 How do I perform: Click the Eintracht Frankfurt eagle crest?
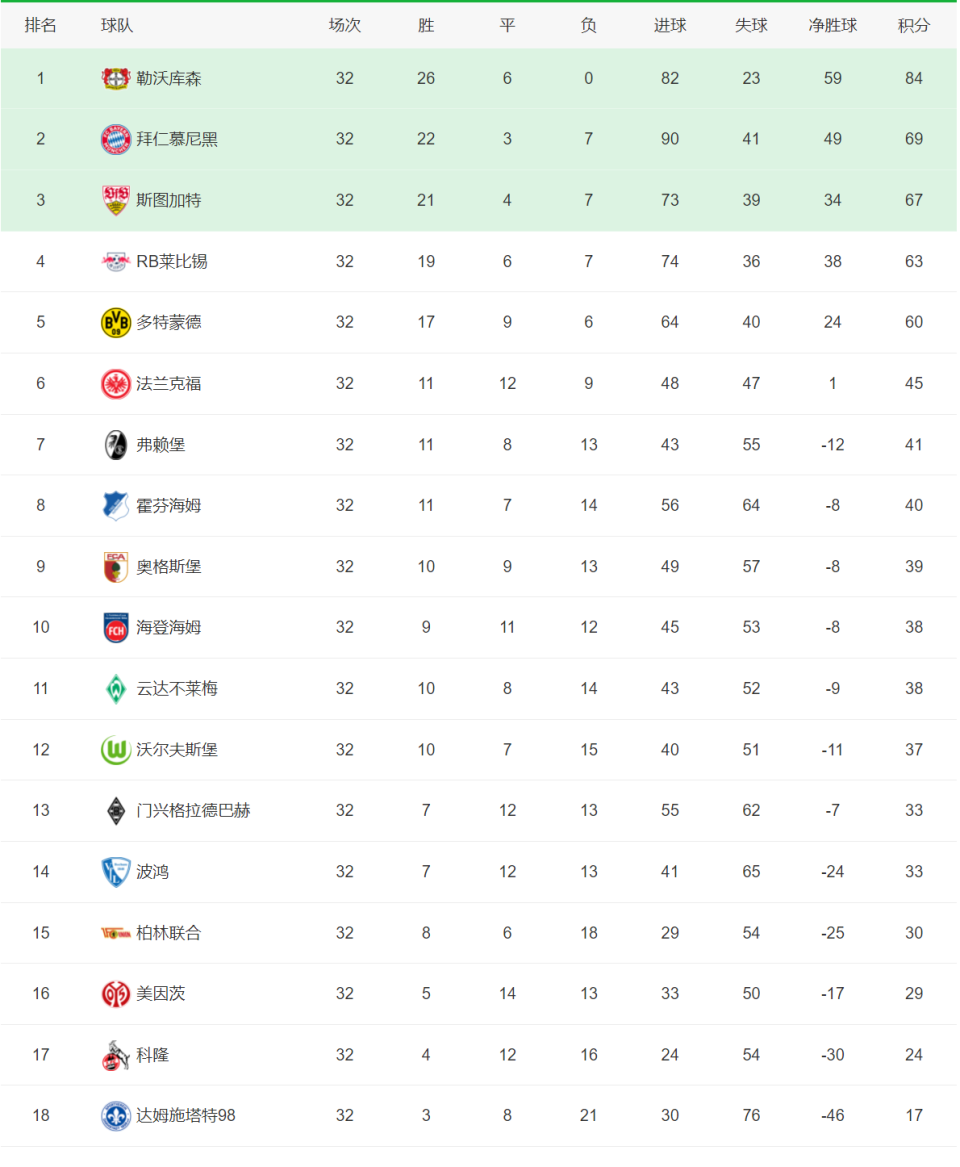coord(116,383)
